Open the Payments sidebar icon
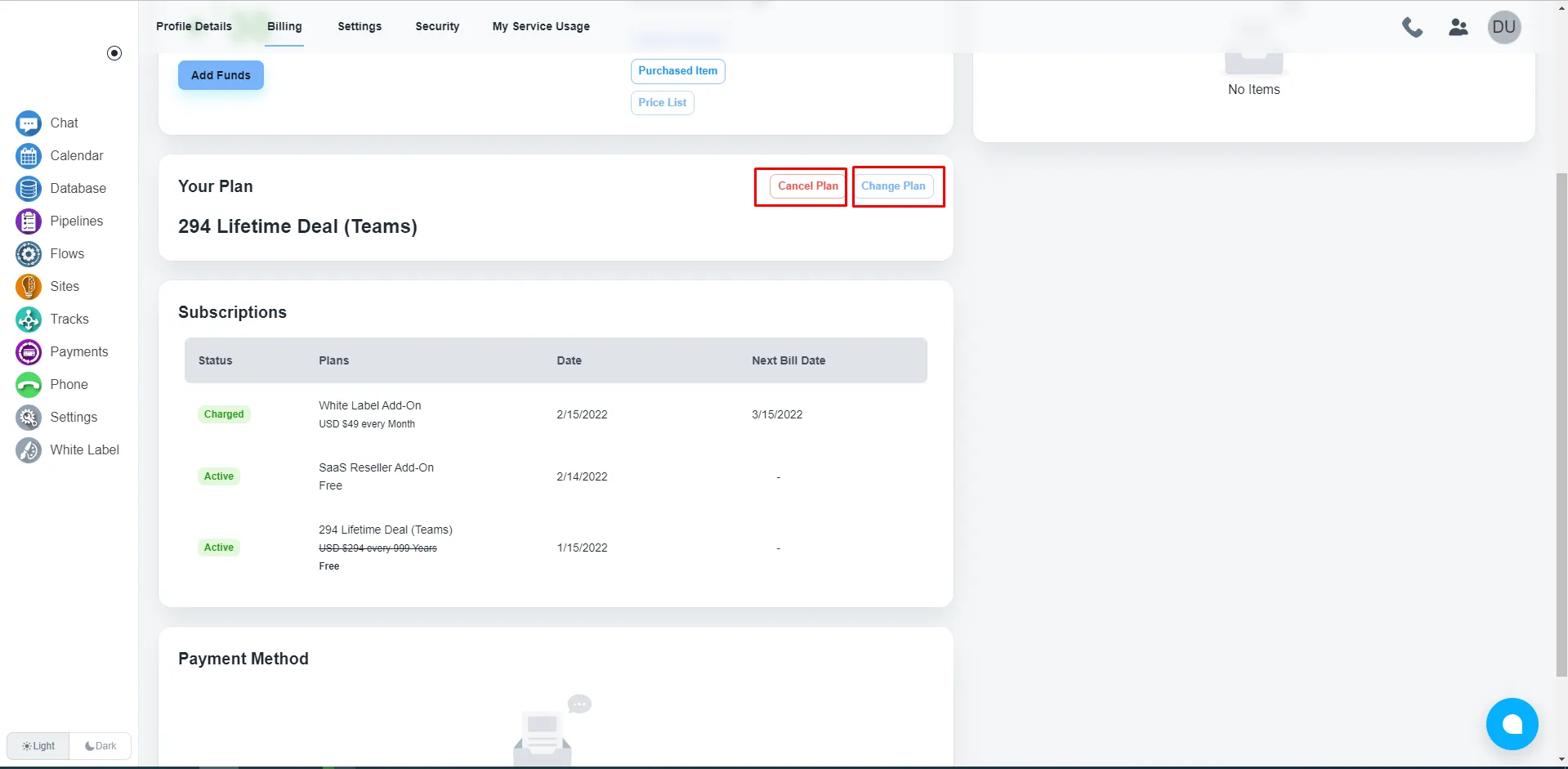 [29, 352]
